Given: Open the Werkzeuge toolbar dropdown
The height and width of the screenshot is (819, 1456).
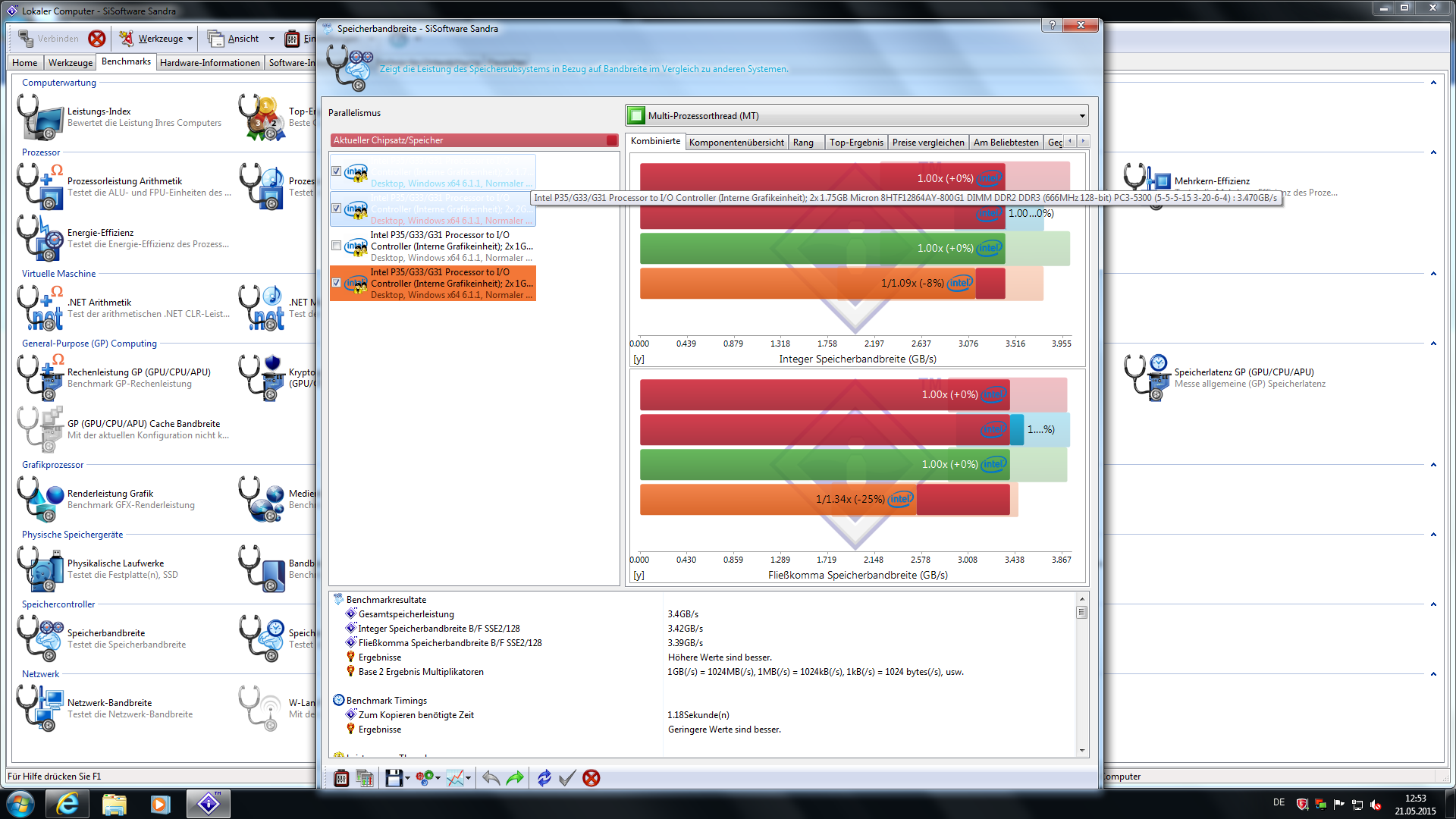Looking at the screenshot, I should click(190, 39).
